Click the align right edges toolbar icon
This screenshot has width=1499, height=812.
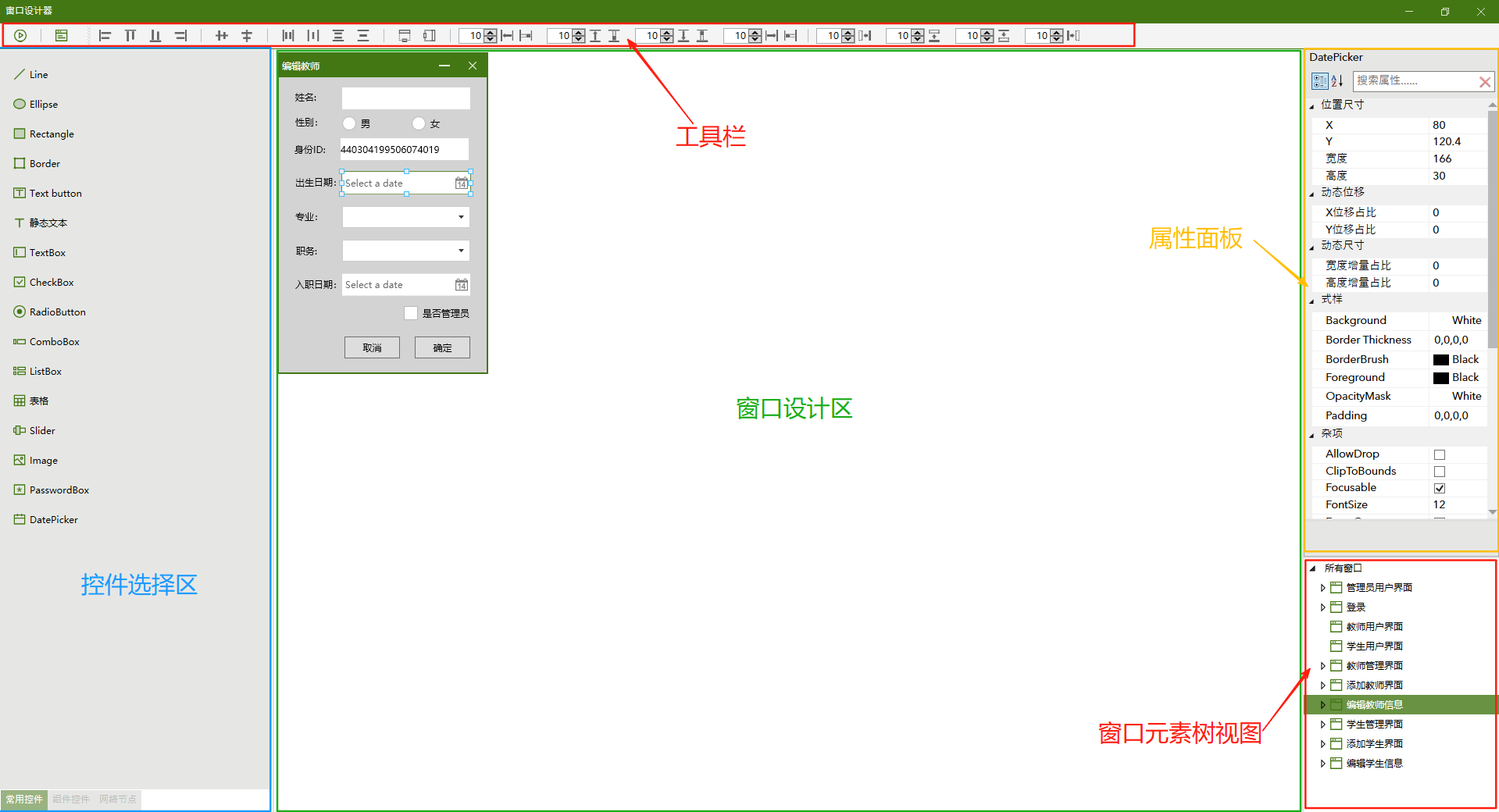tap(180, 35)
